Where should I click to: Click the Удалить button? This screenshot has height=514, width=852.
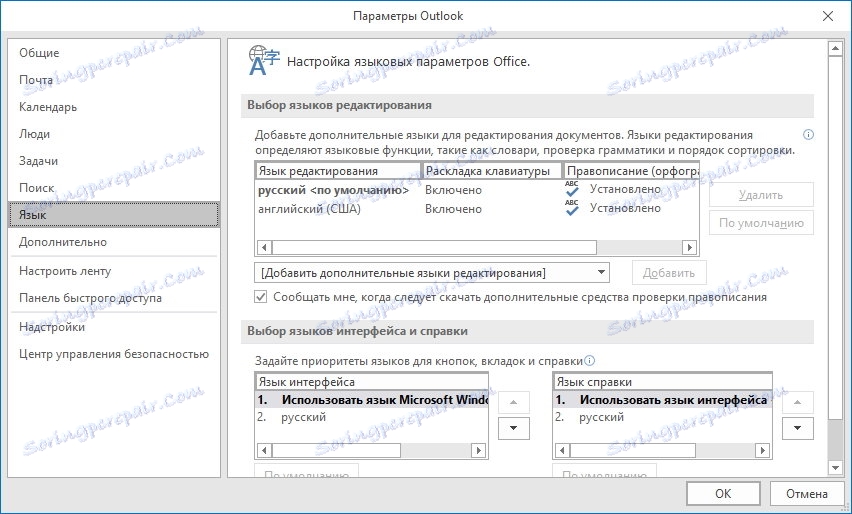coord(761,195)
